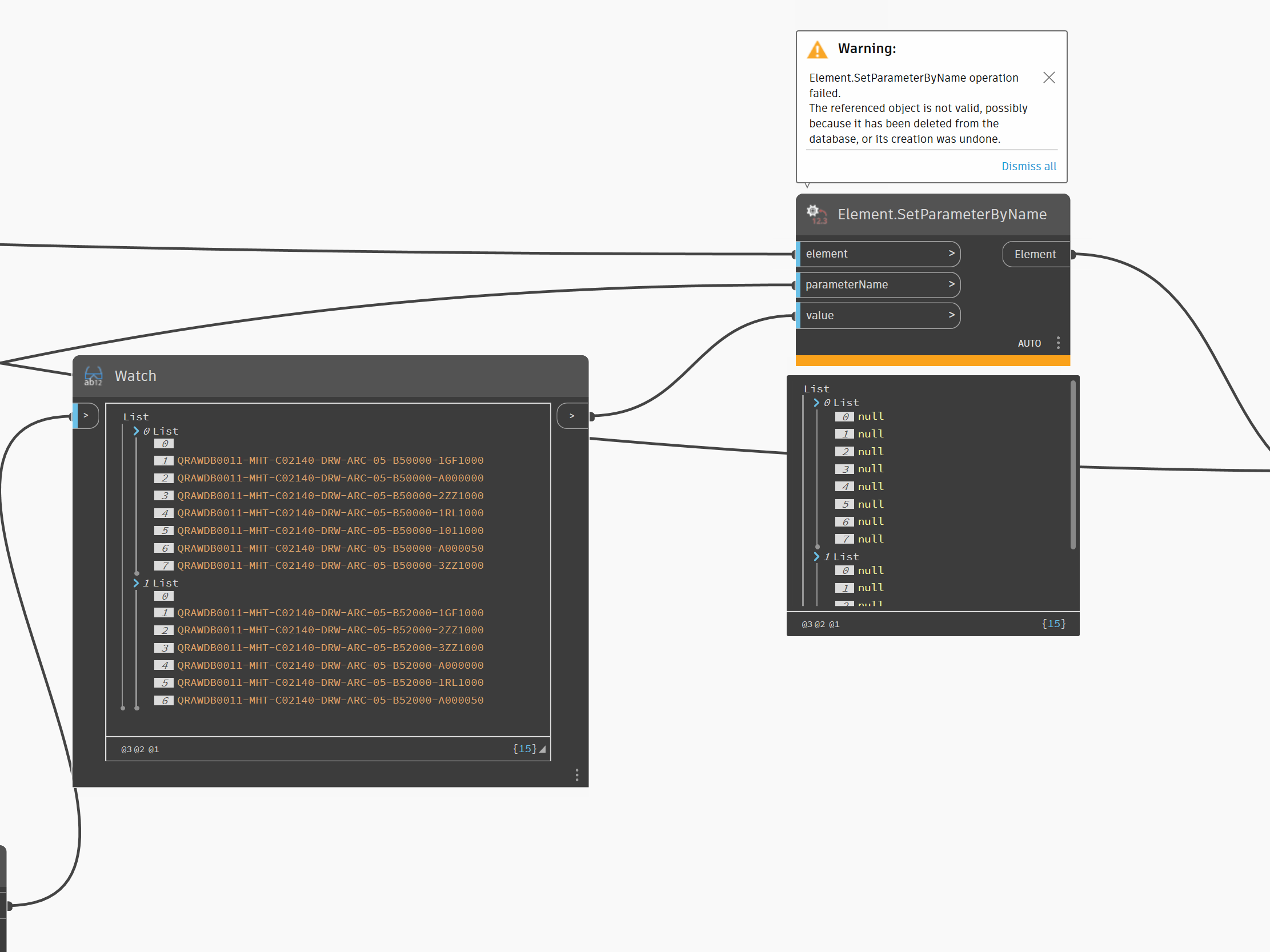The image size is (1270, 952).
Task: Click the element port chevron arrow
Action: pyautogui.click(x=951, y=254)
